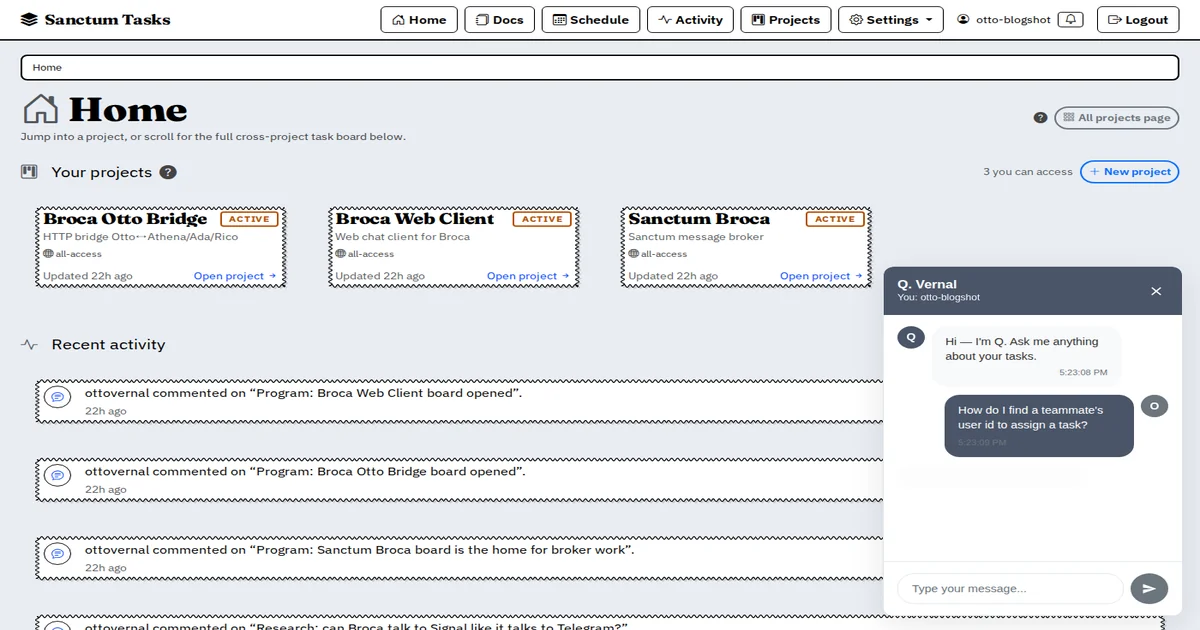Click the help icon next to Your projects

168,172
